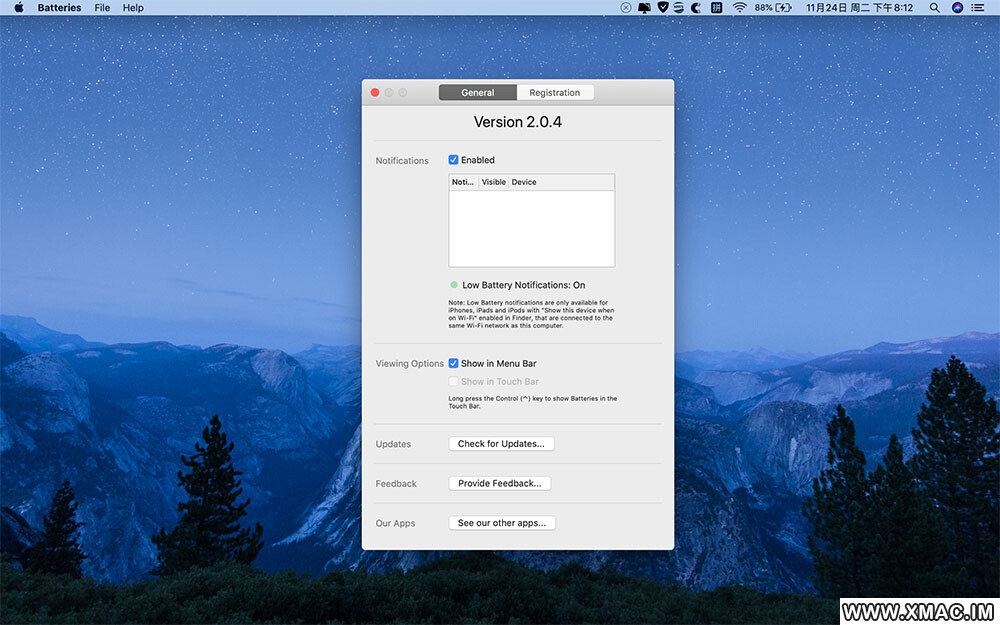Click See our other apps button
This screenshot has height=625, width=1000.
[x=502, y=522]
